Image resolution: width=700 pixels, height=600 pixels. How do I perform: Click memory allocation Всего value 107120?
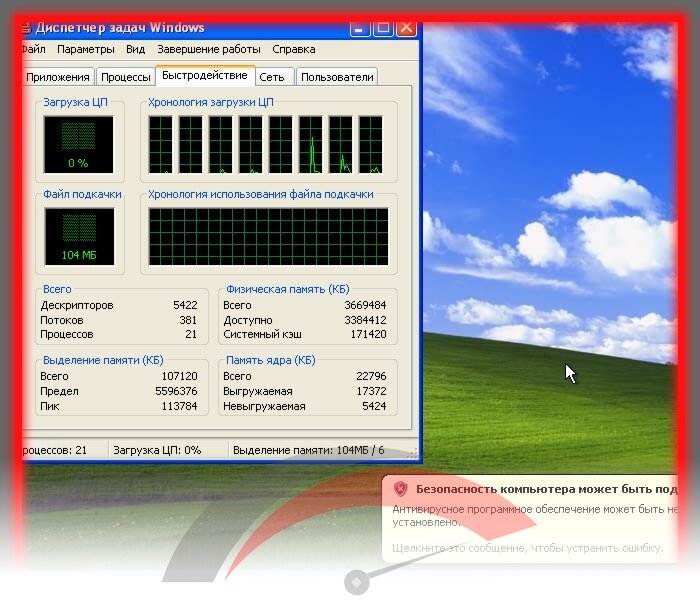click(179, 376)
